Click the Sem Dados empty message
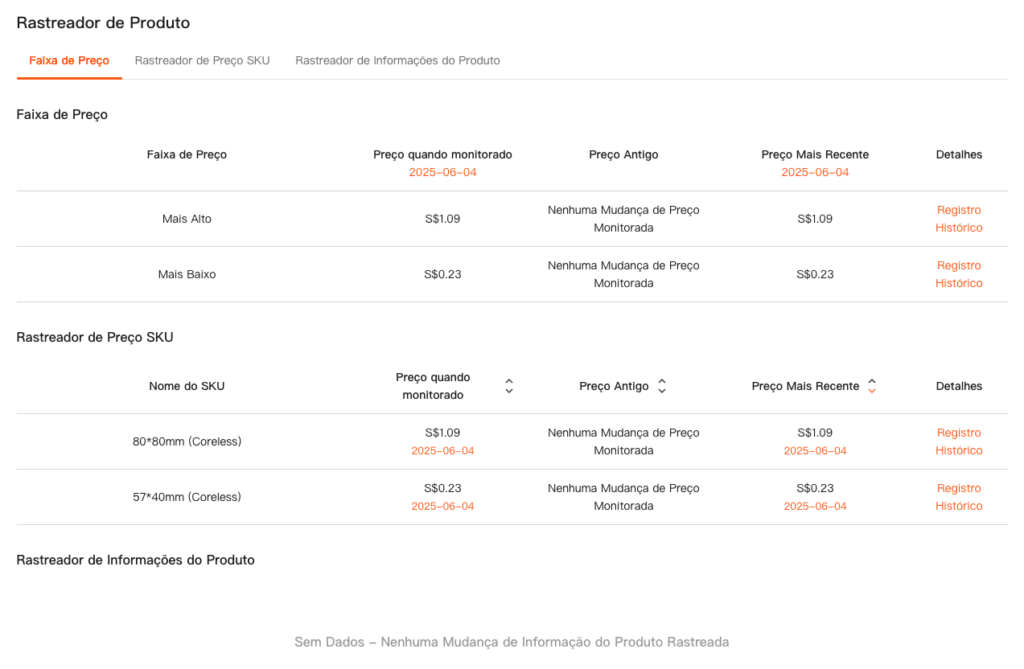1024x669 pixels. [x=511, y=642]
